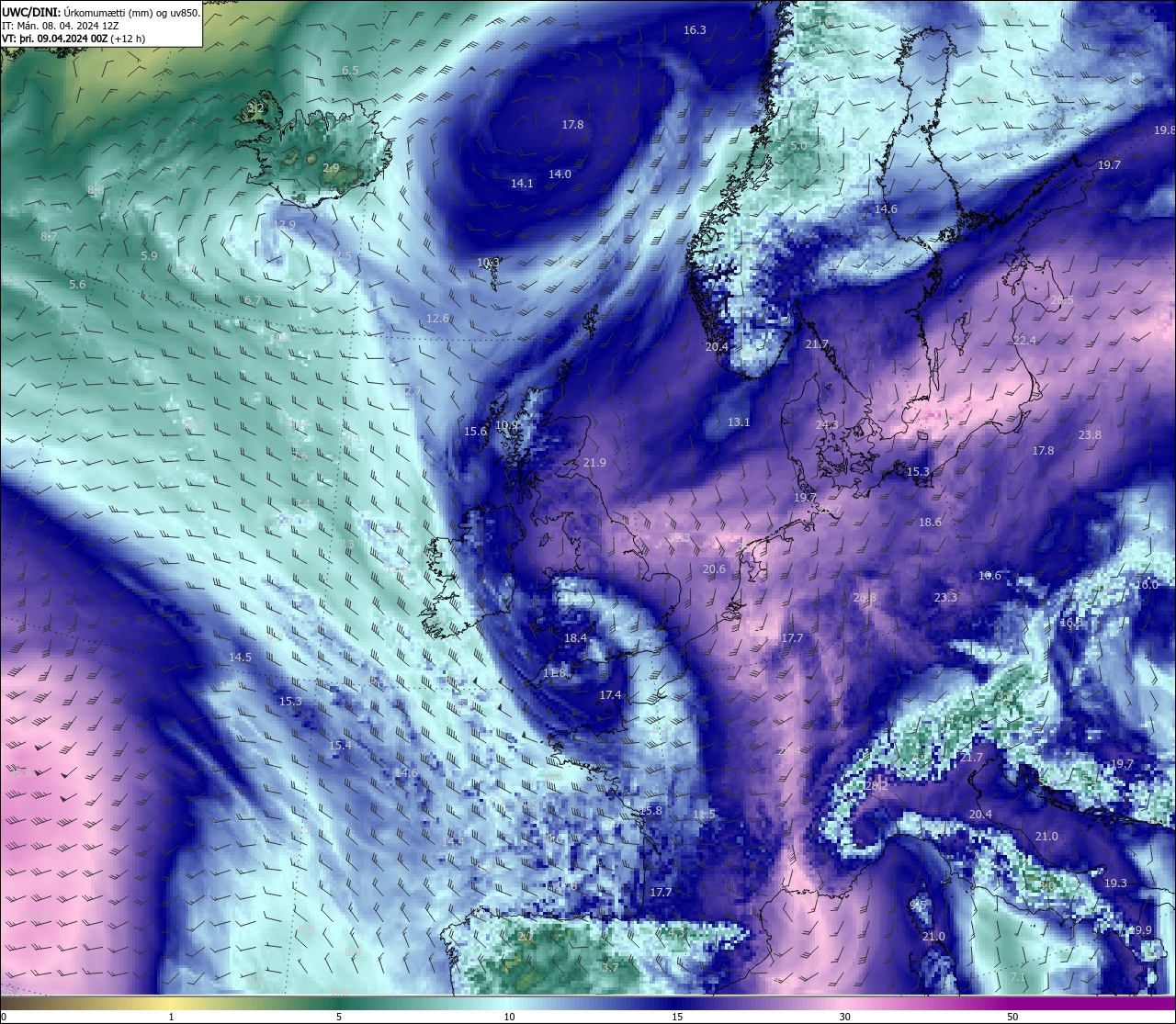This screenshot has width=1176, height=1024.
Task: Click the 15.4 value label
Action: [340, 746]
